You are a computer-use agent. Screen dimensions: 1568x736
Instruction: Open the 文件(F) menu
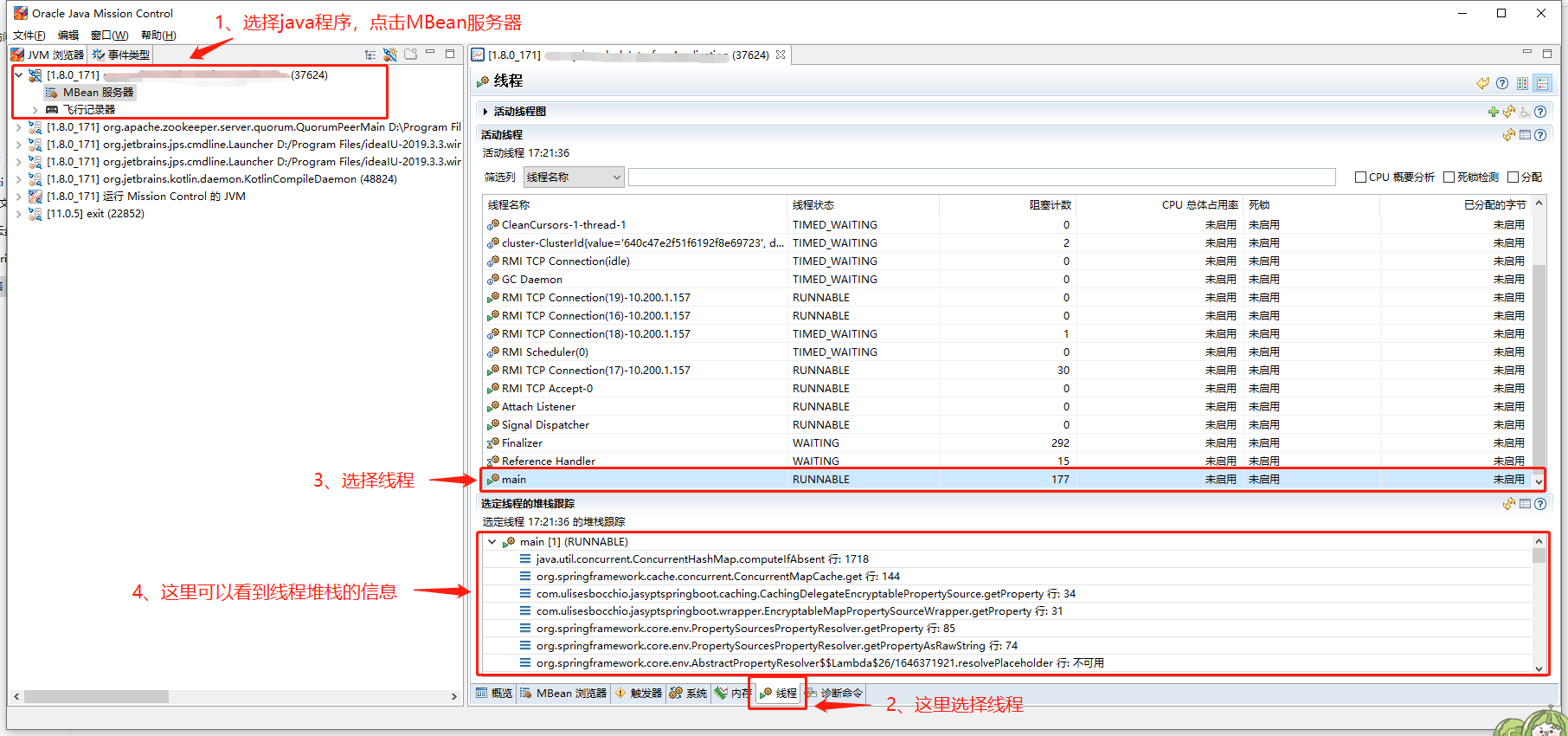tap(29, 36)
